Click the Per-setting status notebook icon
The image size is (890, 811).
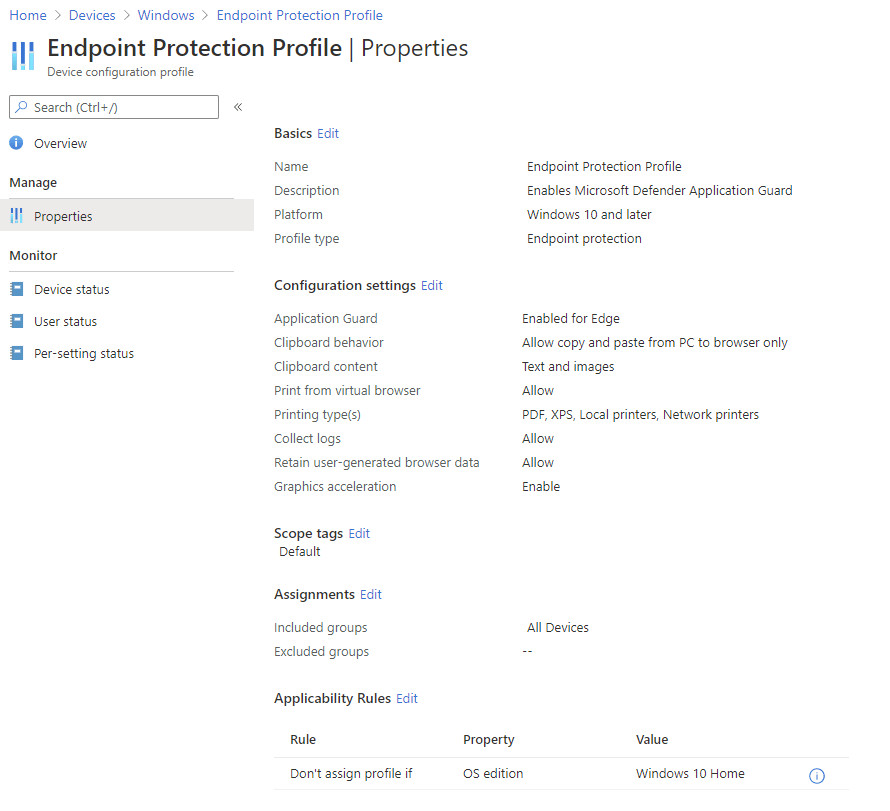tap(16, 353)
